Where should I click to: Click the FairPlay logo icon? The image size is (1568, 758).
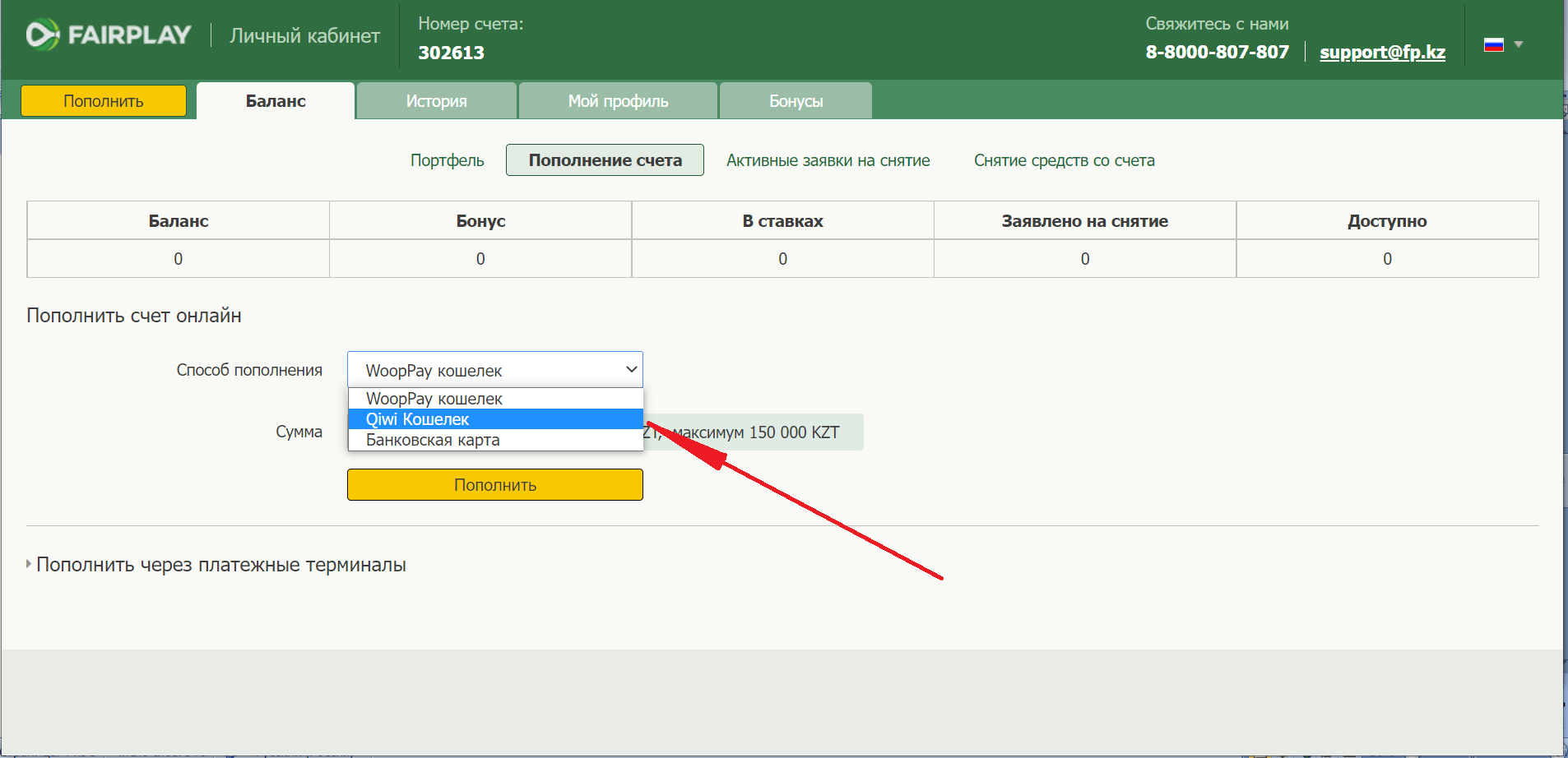click(x=43, y=35)
